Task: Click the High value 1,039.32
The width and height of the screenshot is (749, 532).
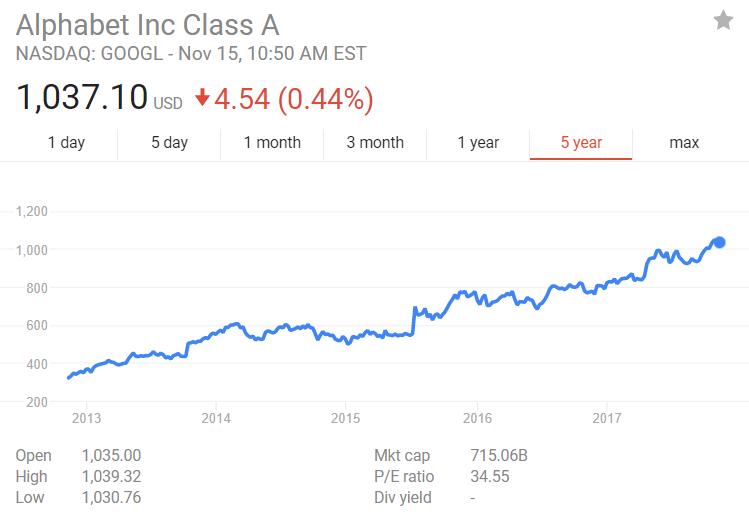Action: [111, 476]
